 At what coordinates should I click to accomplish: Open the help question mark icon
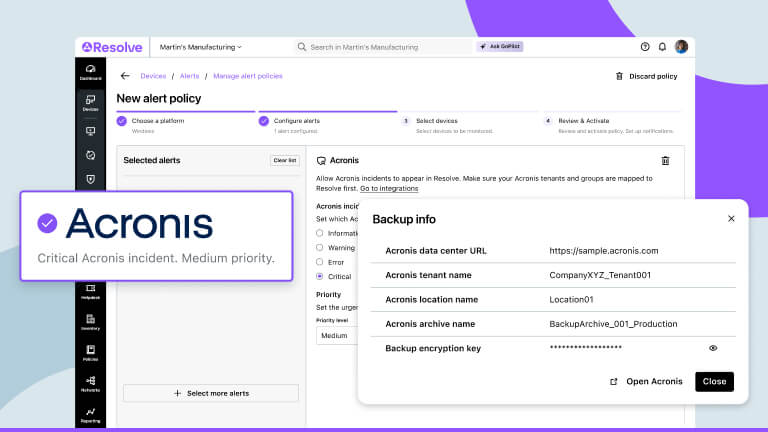[x=645, y=47]
